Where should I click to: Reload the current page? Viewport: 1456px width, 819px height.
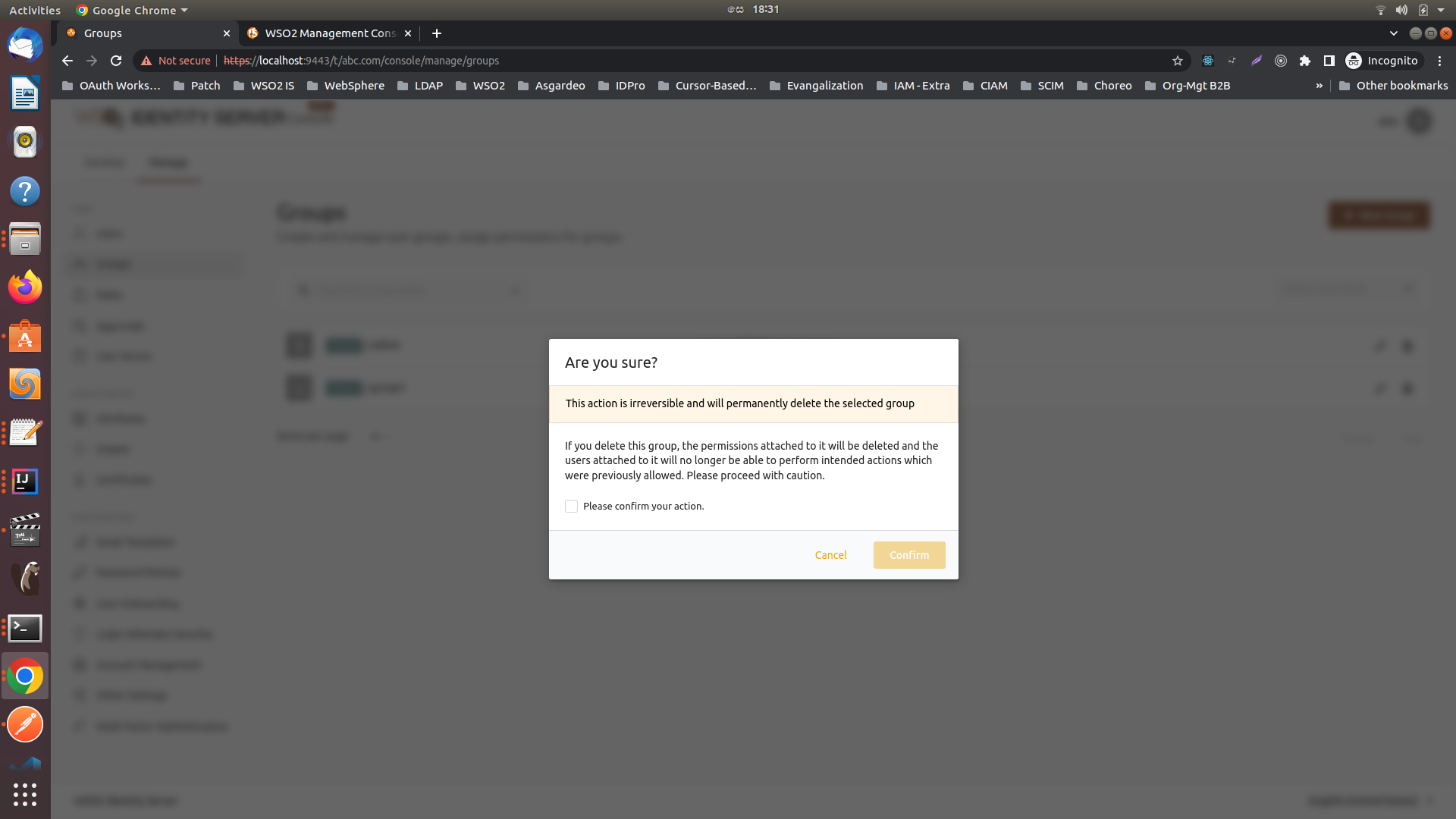click(115, 61)
